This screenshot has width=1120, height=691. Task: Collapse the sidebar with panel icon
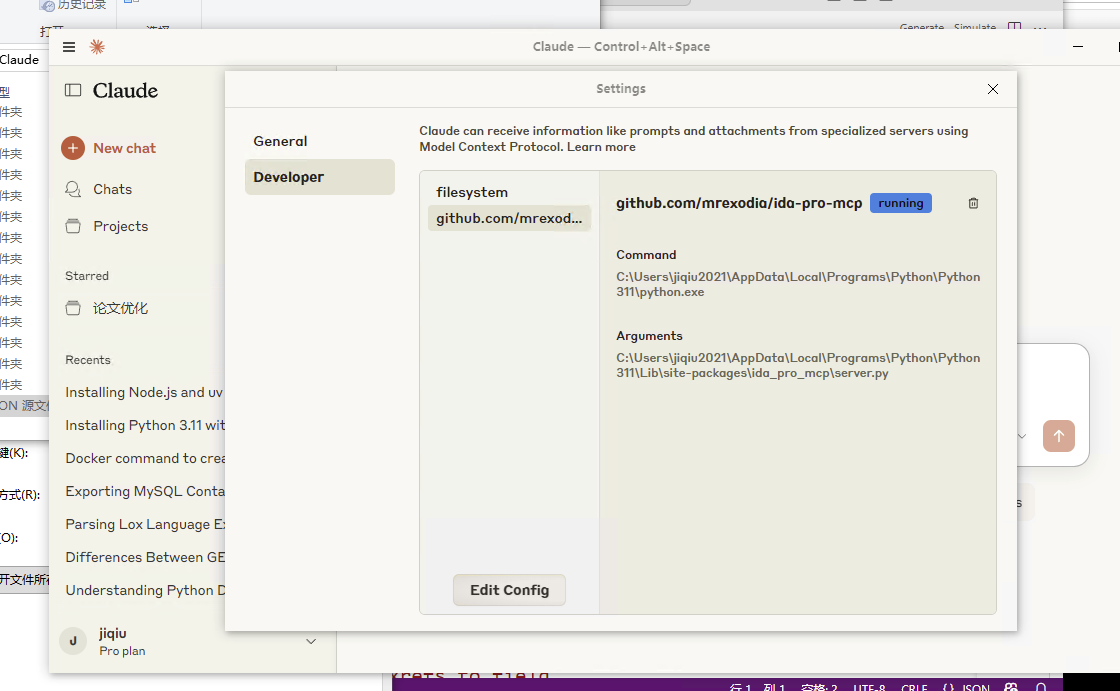(x=73, y=90)
